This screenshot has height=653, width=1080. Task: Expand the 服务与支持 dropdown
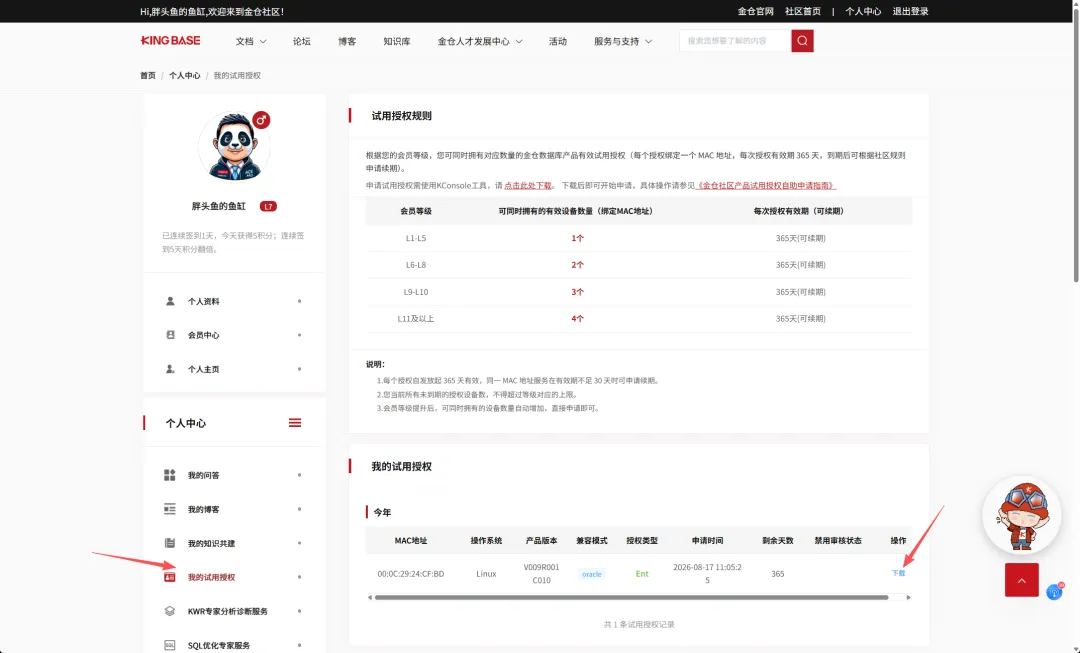(x=623, y=41)
